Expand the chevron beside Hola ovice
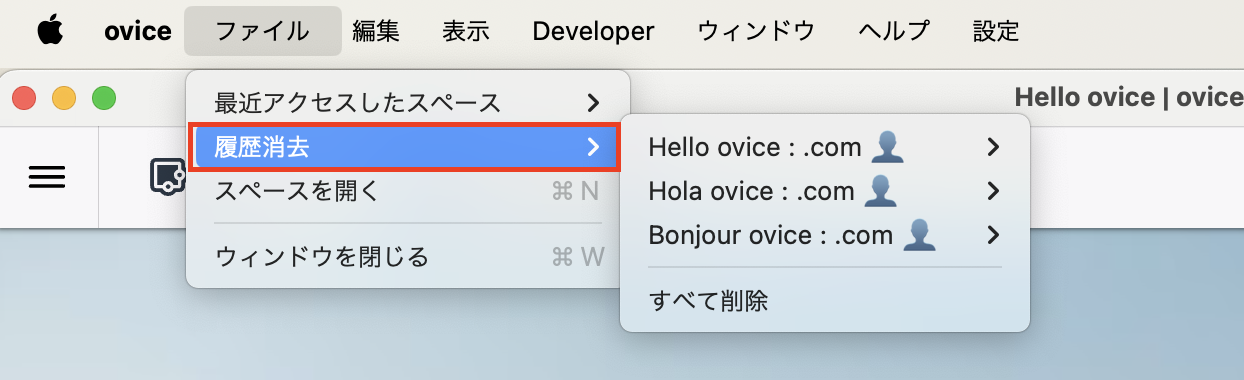This screenshot has height=380, width=1244. click(993, 190)
